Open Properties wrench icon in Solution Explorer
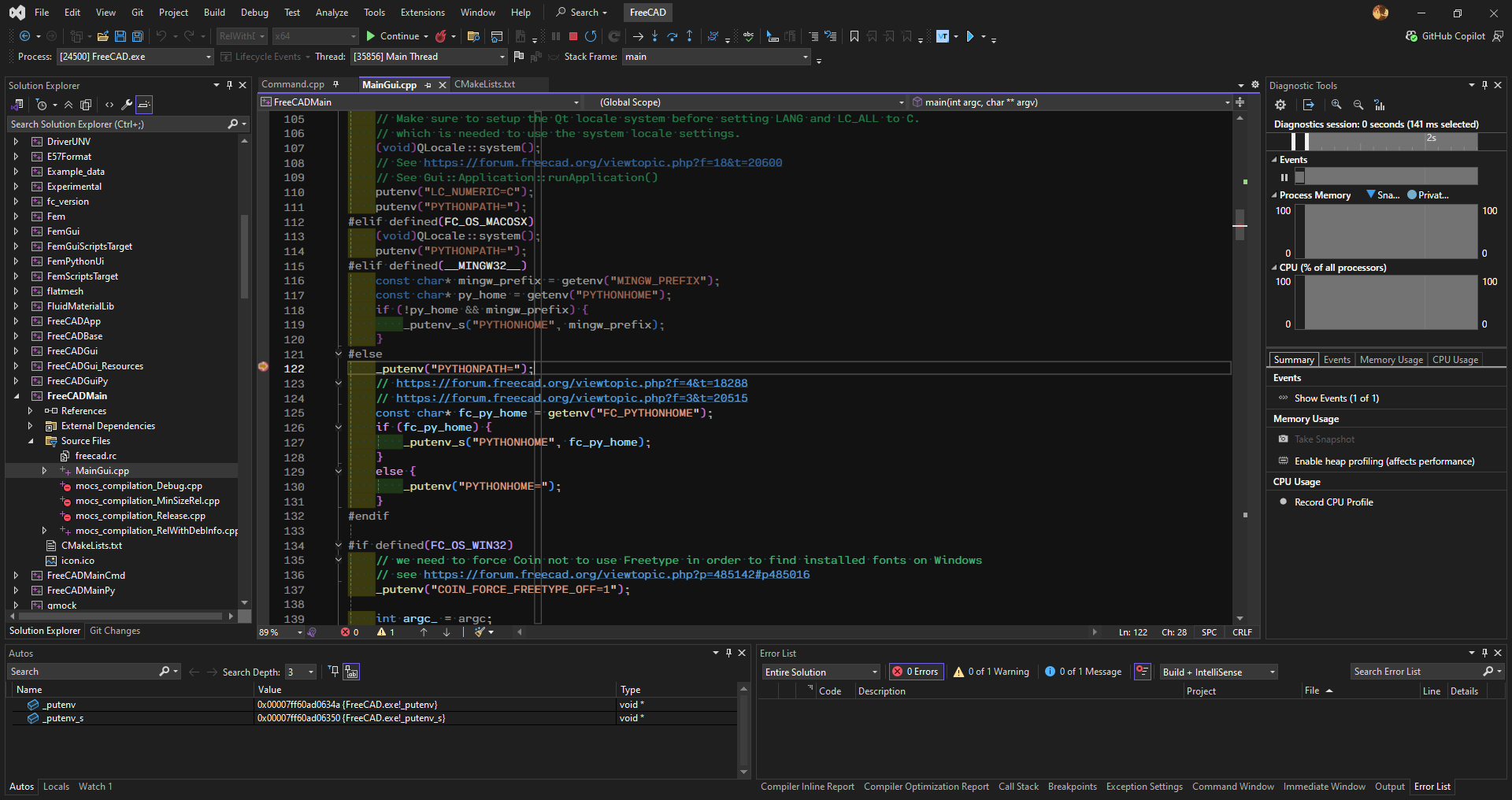The image size is (1512, 800). 126,105
